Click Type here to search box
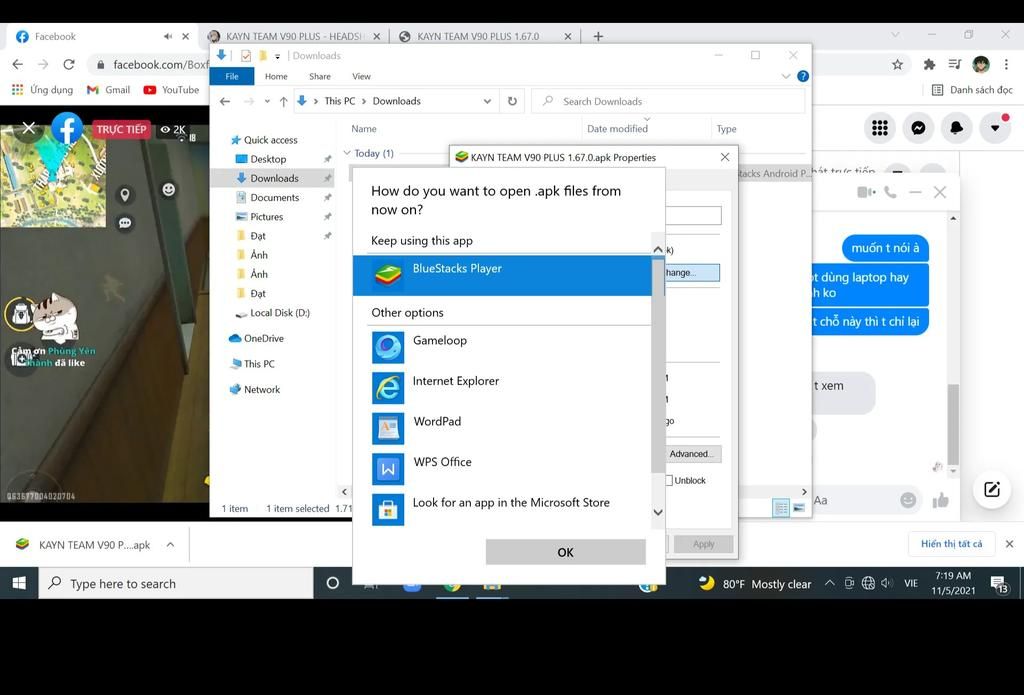 (176, 583)
